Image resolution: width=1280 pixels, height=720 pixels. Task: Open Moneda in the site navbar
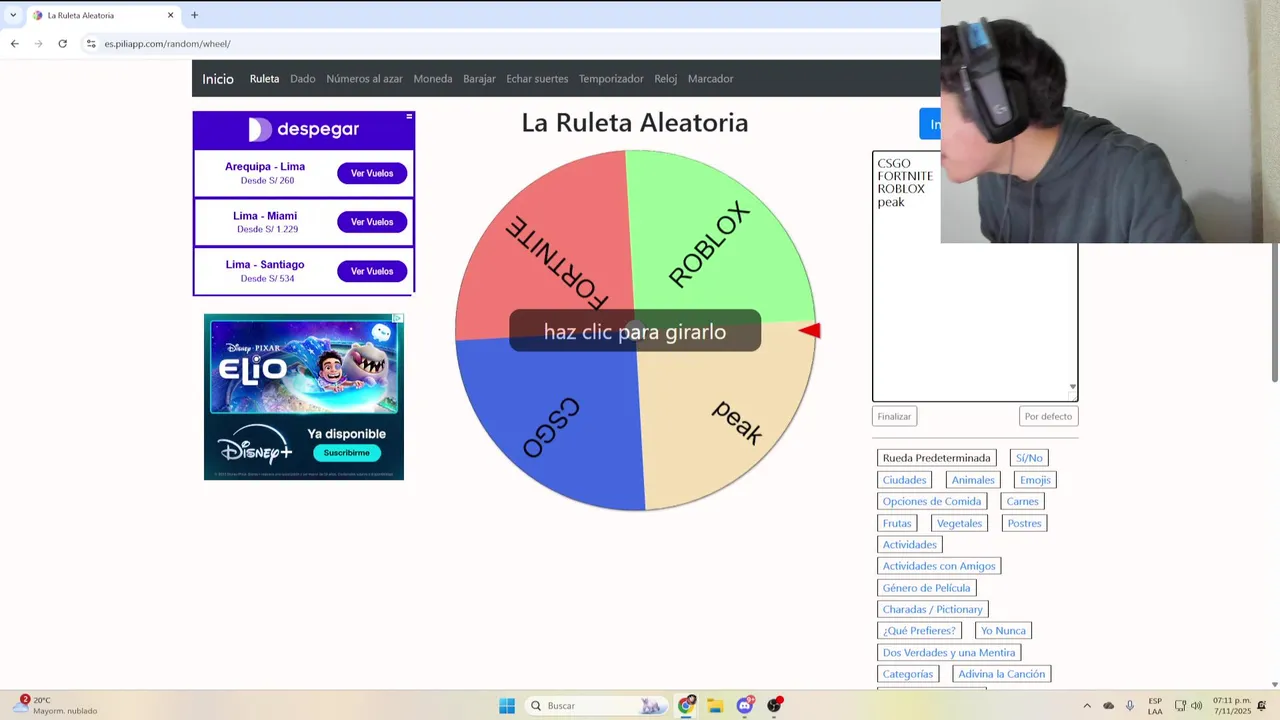(433, 79)
